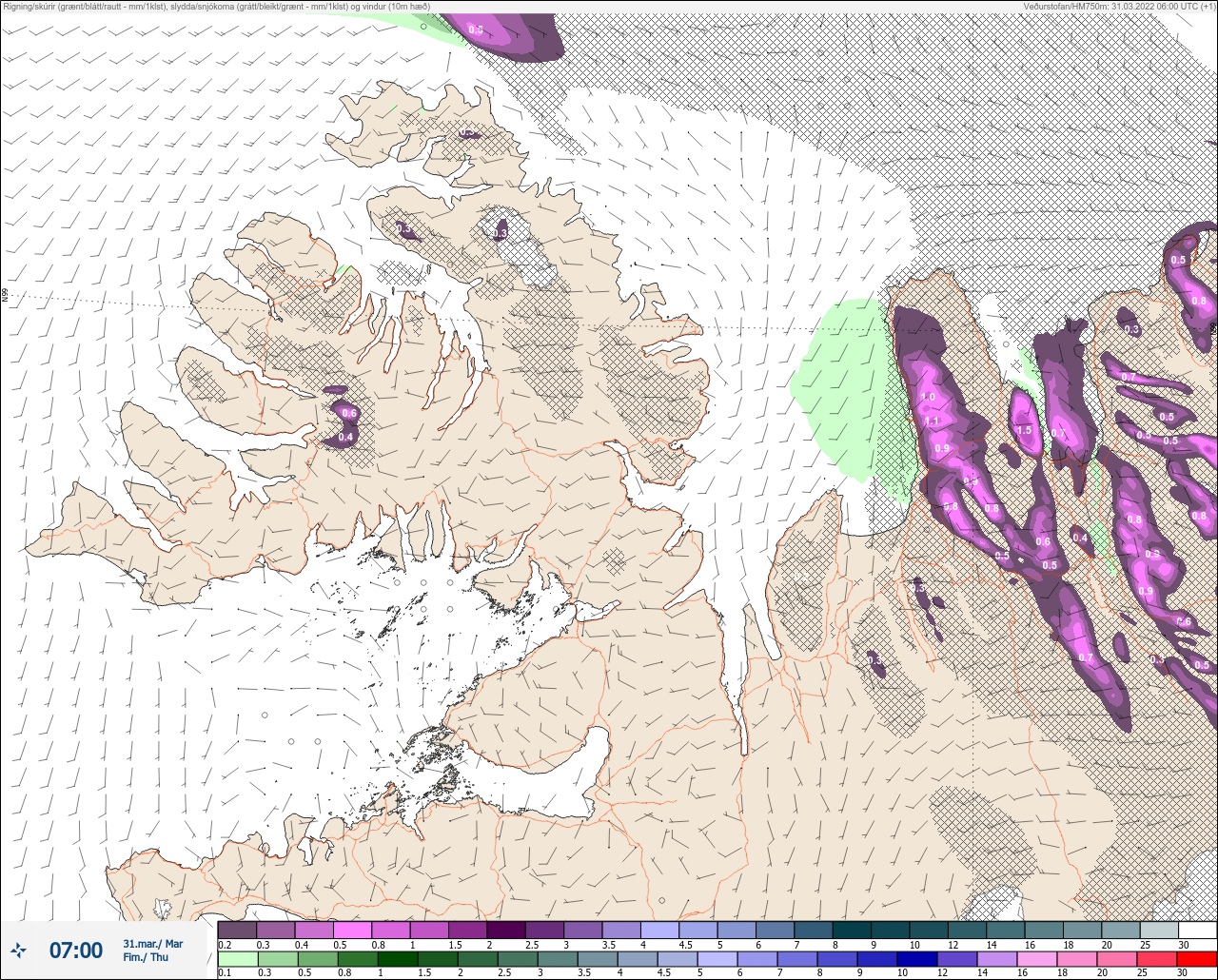This screenshot has height=980, width=1218.
Task: Click the weekday text "Fim./ Thu"
Action: [x=146, y=957]
